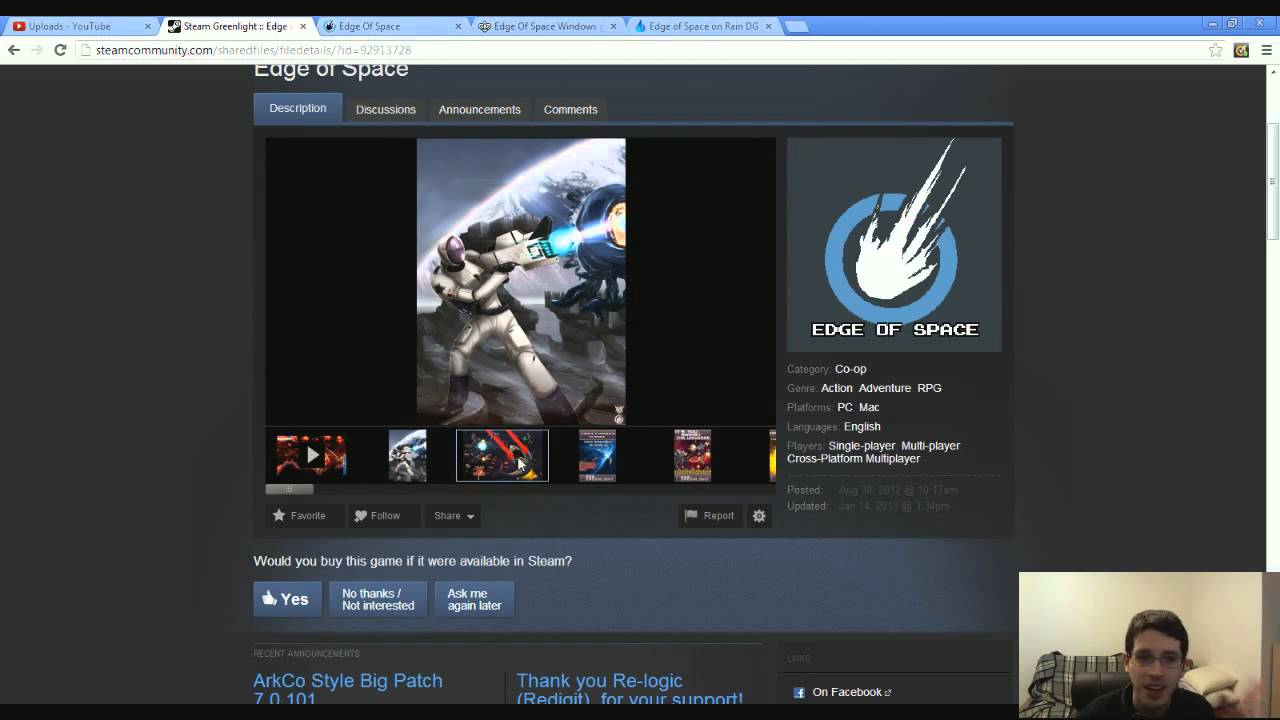Click the thumbnail strip horizontal scrollbar handle

pos(289,489)
